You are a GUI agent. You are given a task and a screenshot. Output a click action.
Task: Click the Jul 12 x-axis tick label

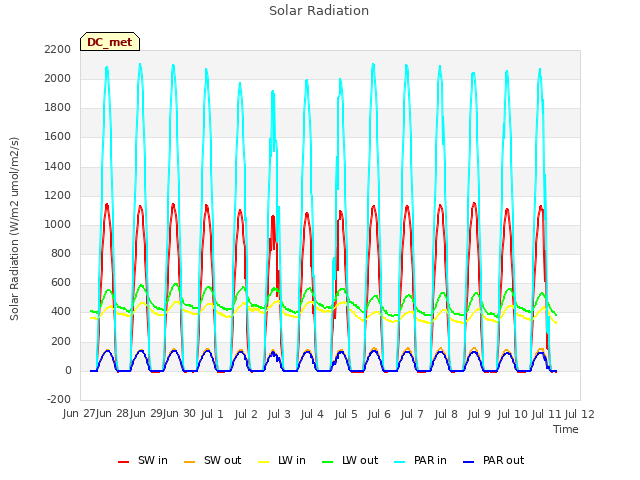coord(580,414)
